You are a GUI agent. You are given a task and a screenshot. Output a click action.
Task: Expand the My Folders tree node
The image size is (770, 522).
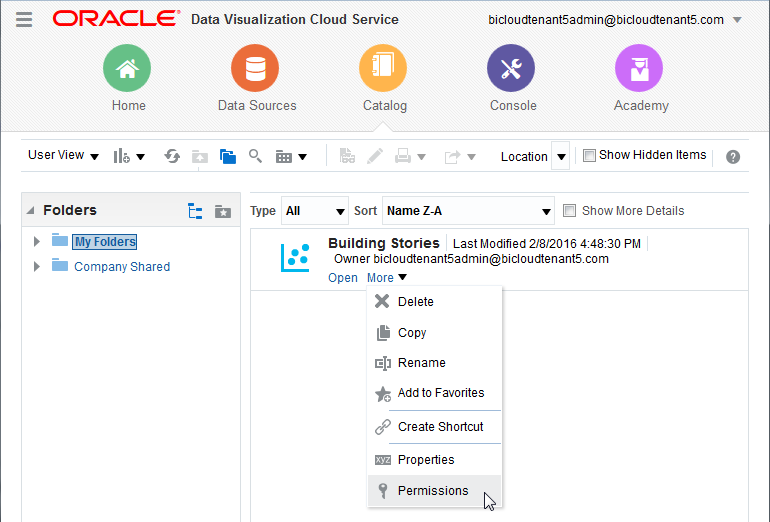pos(36,241)
